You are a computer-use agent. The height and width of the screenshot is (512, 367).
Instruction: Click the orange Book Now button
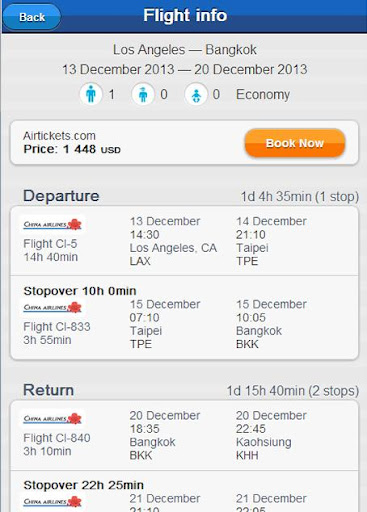point(295,143)
